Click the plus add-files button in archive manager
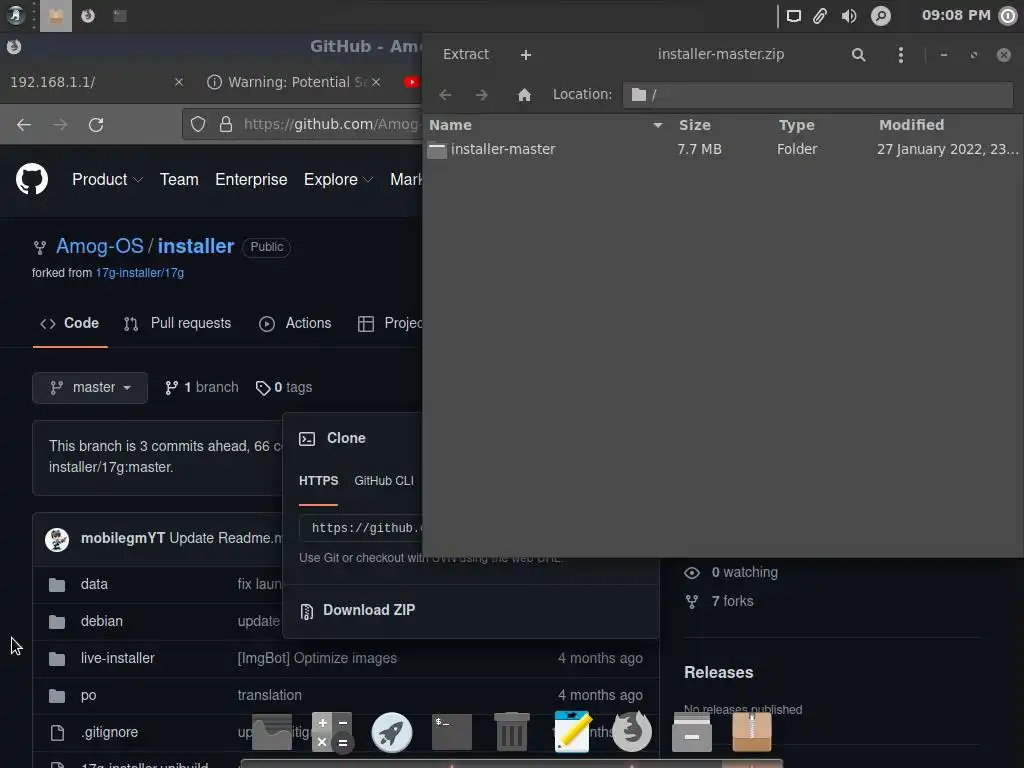Screen dimensions: 1024x768 pyautogui.click(x=526, y=55)
